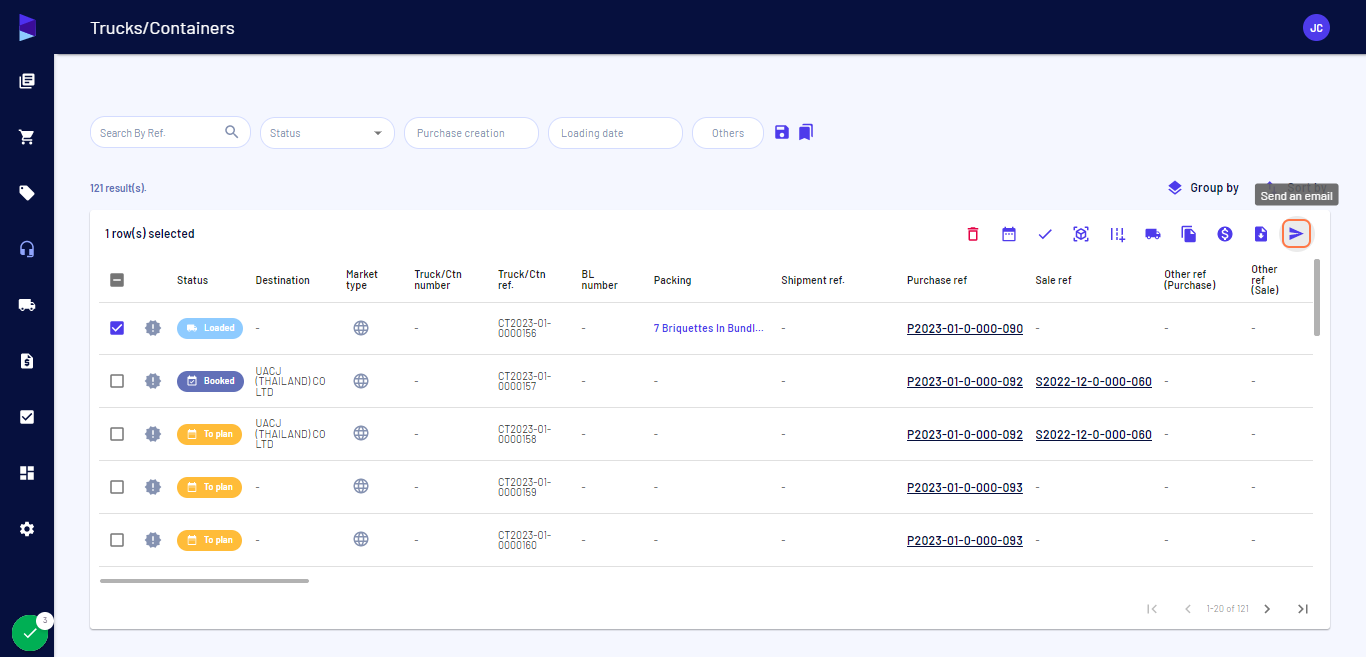Click the Market type column header

click(x=362, y=280)
